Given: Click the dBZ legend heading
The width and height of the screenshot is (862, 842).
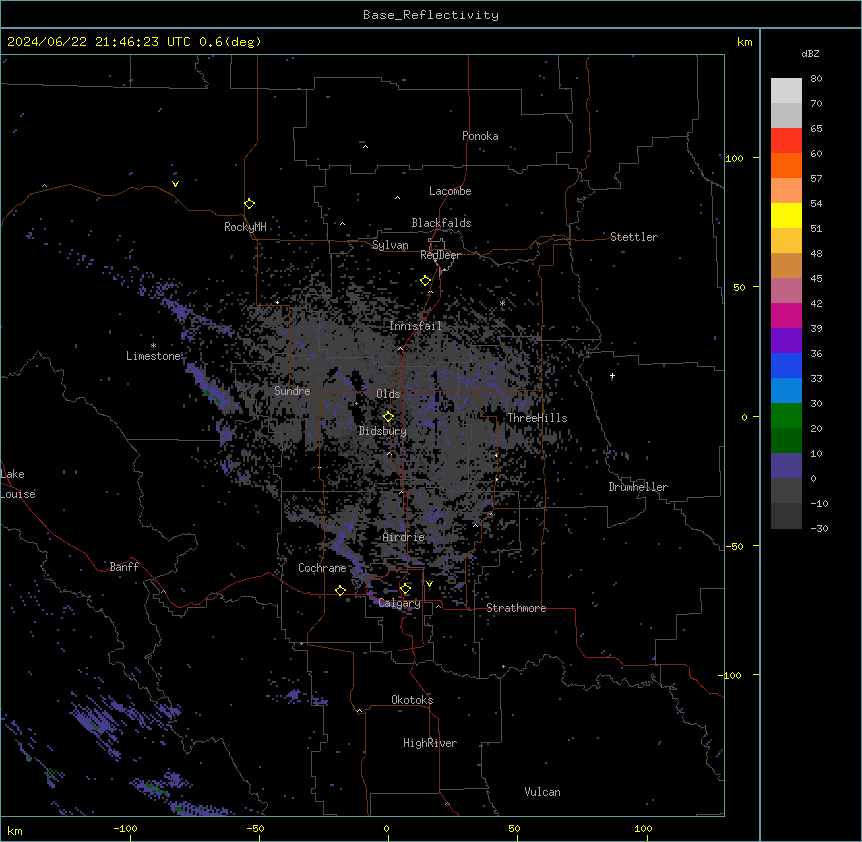Looking at the screenshot, I should [x=810, y=53].
